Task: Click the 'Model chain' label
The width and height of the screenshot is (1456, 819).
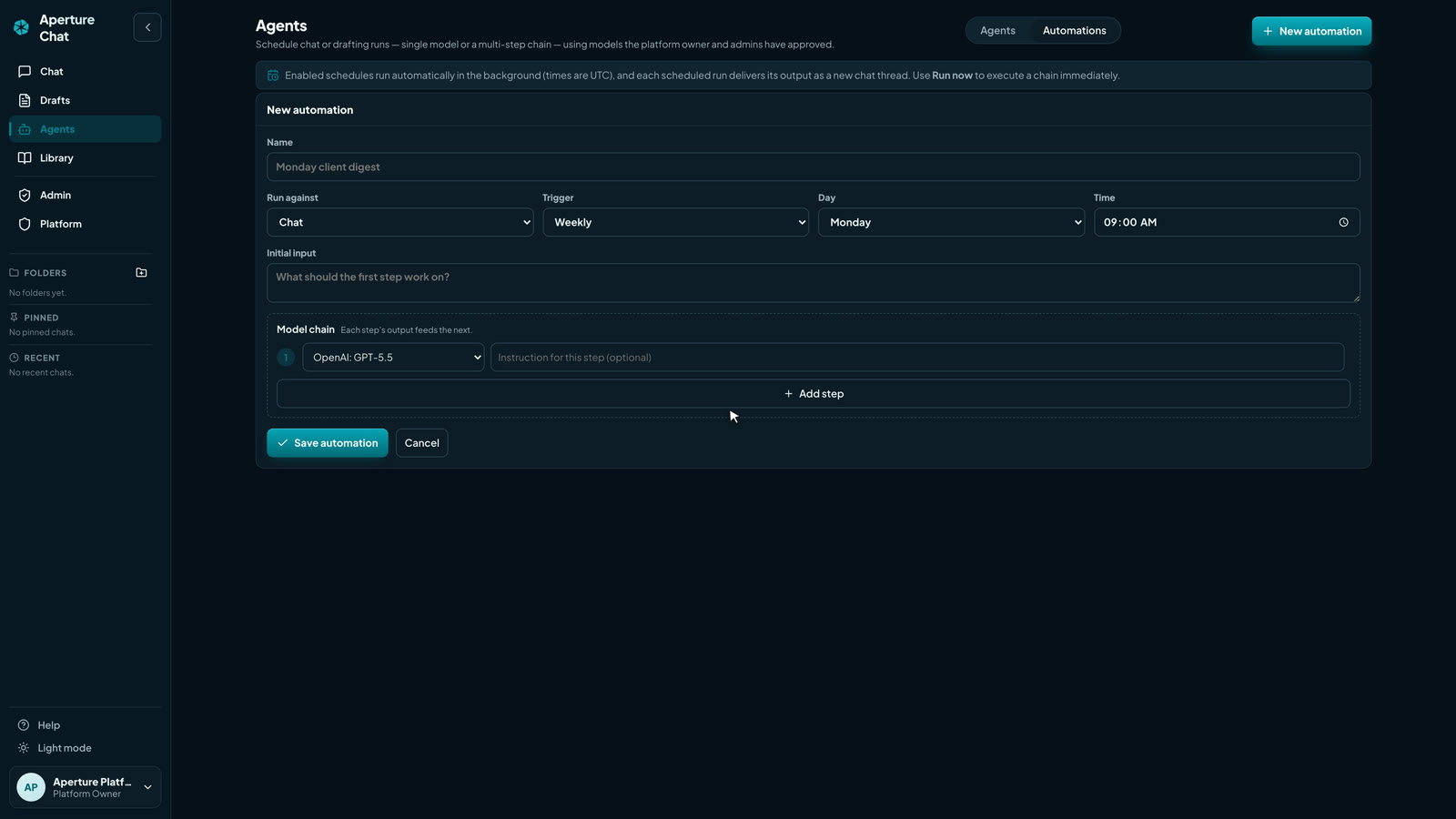Action: point(306,329)
